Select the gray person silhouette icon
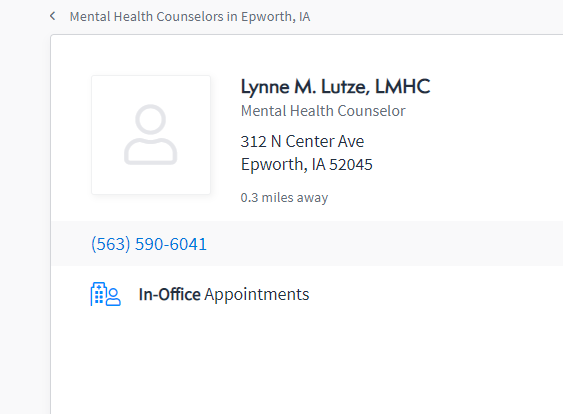The width and height of the screenshot is (563, 414). pos(150,135)
